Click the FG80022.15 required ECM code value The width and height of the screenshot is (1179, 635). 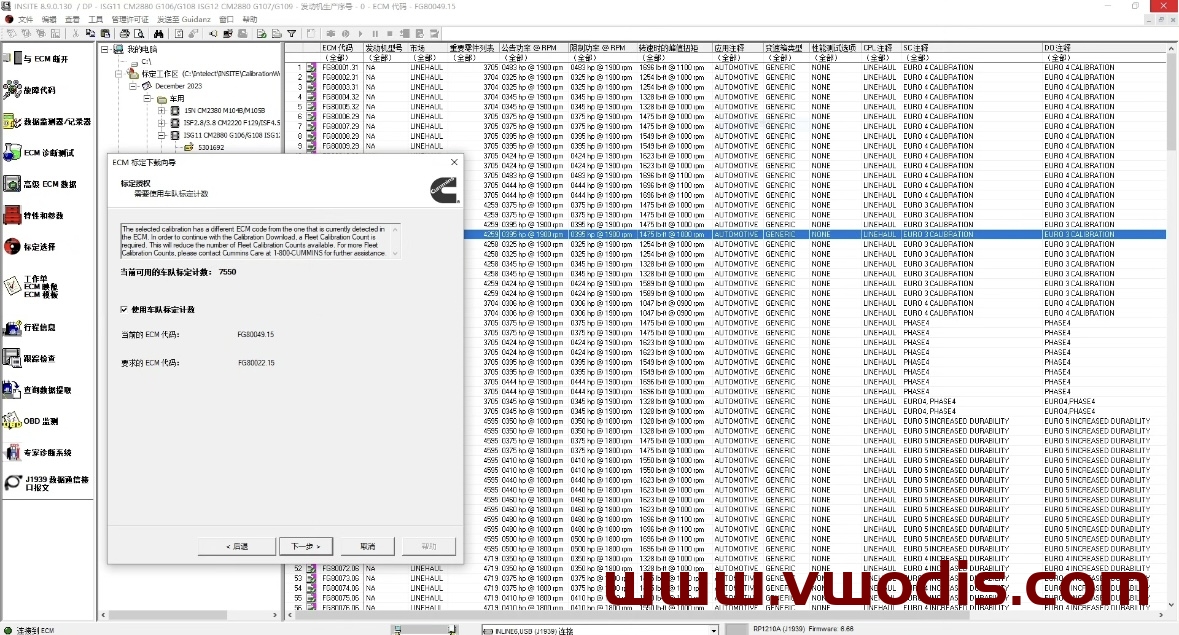[x=256, y=363]
